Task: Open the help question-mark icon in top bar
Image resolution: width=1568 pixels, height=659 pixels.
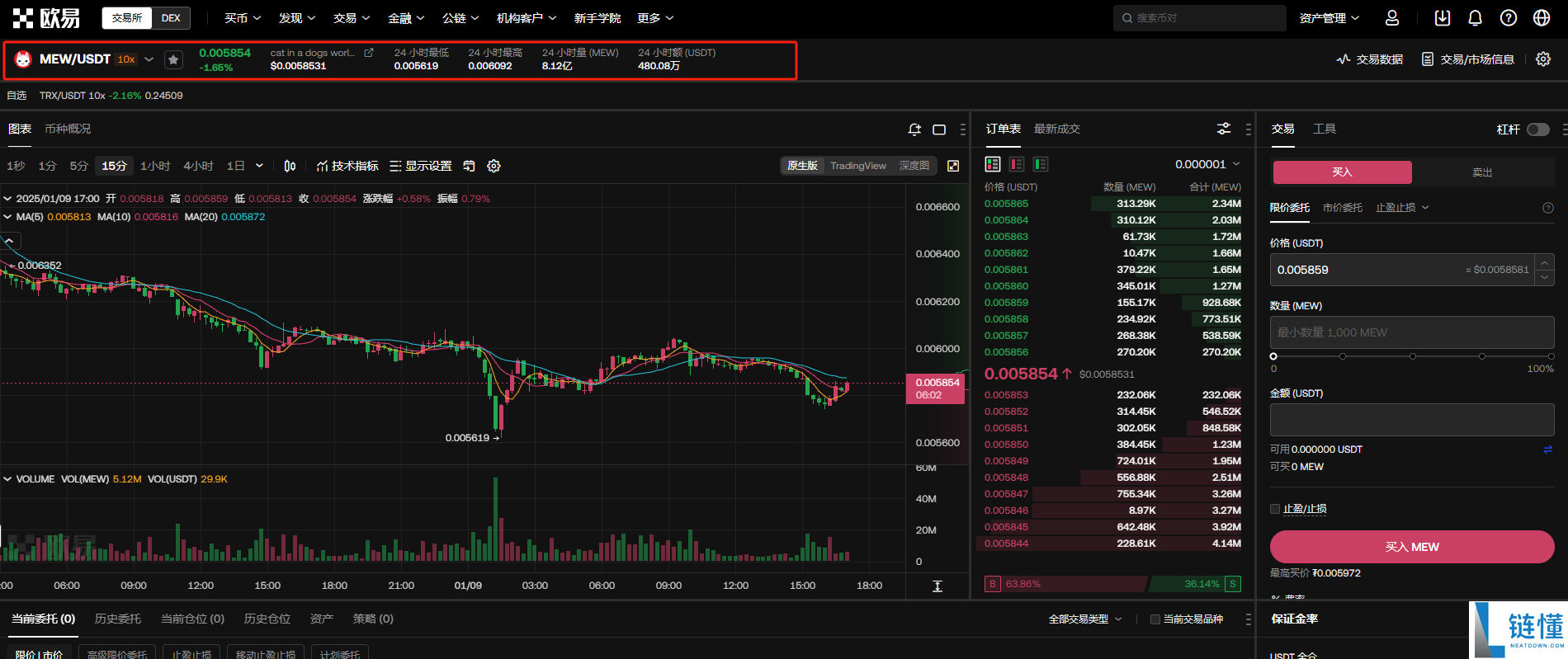Action: pos(1509,18)
